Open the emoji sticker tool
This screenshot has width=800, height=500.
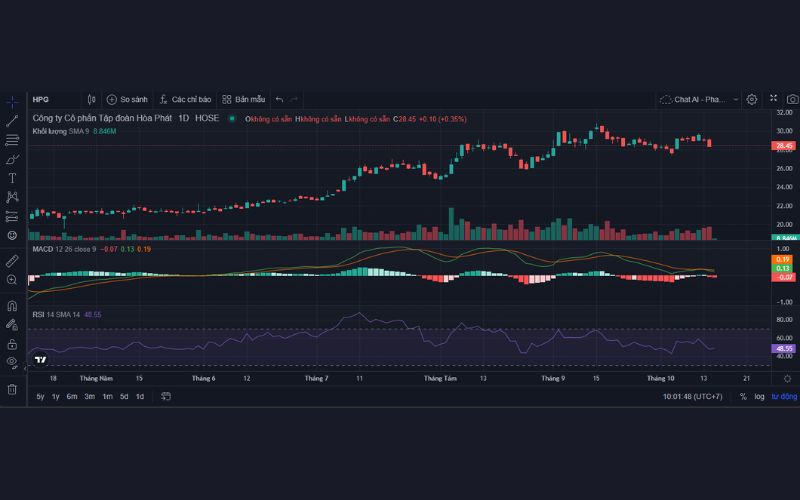pos(12,235)
